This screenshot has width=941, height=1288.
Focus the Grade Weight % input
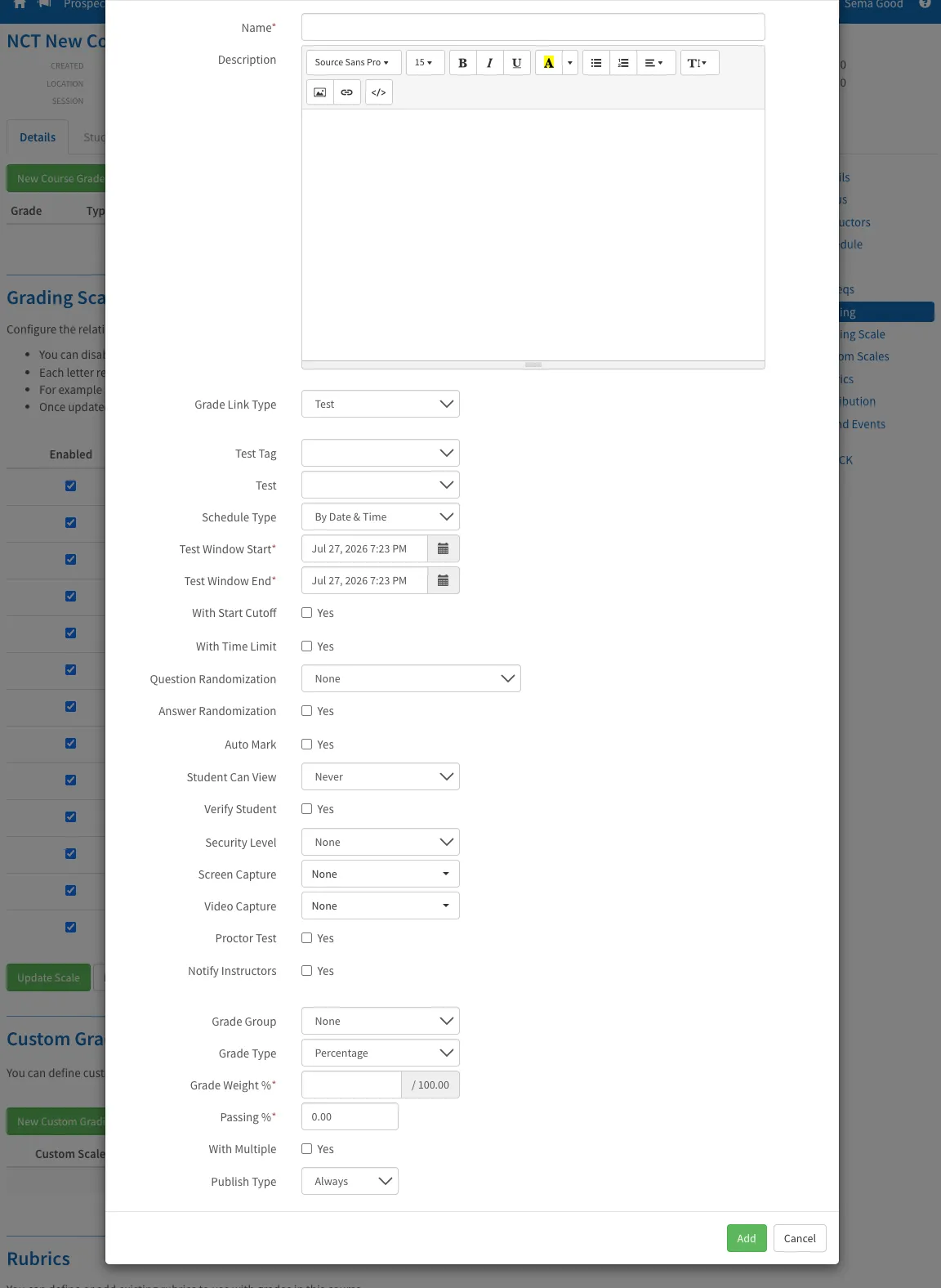351,1085
